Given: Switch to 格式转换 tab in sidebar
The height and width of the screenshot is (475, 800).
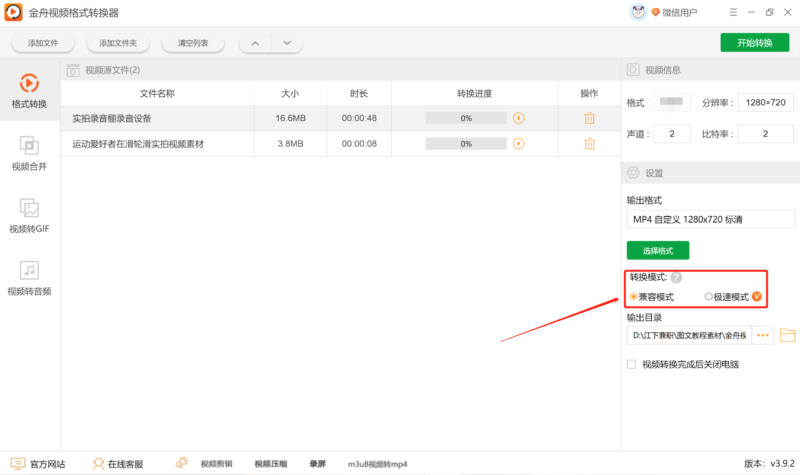Looking at the screenshot, I should (x=30, y=90).
